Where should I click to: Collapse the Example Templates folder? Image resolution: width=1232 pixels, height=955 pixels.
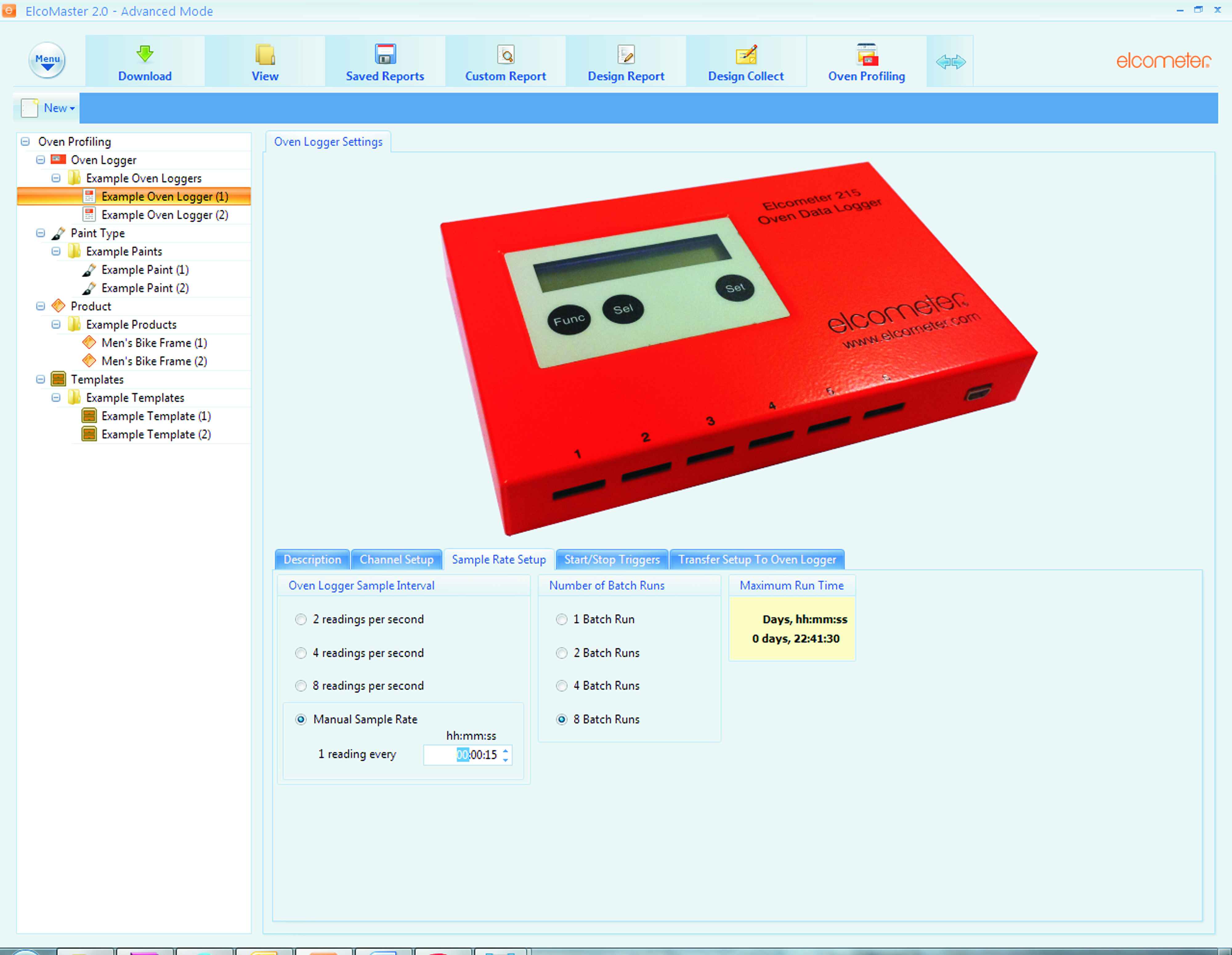click(x=56, y=398)
